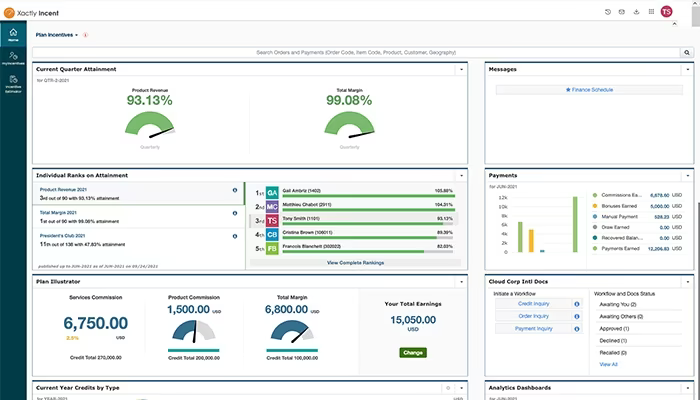
Task: Click Bonuses Earned amount 5,000.00
Action: point(659,206)
